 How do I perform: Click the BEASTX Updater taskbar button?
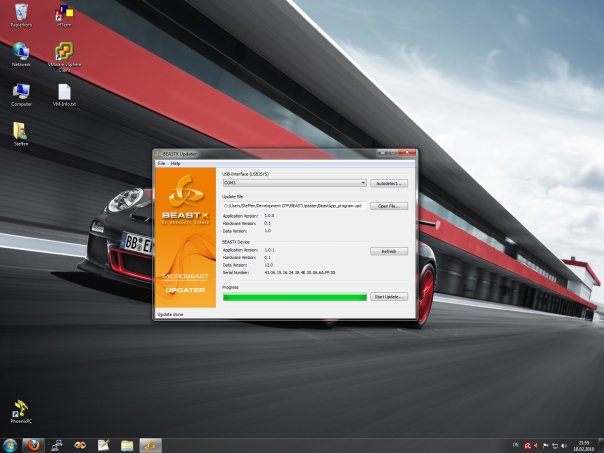(x=150, y=444)
